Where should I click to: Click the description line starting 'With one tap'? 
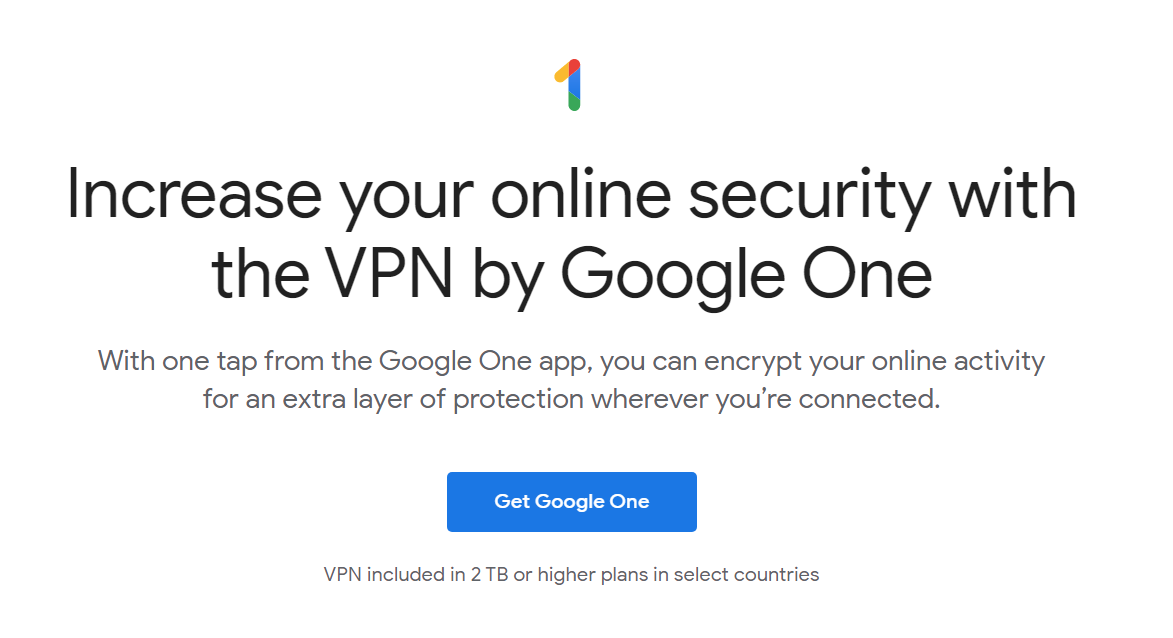click(572, 361)
